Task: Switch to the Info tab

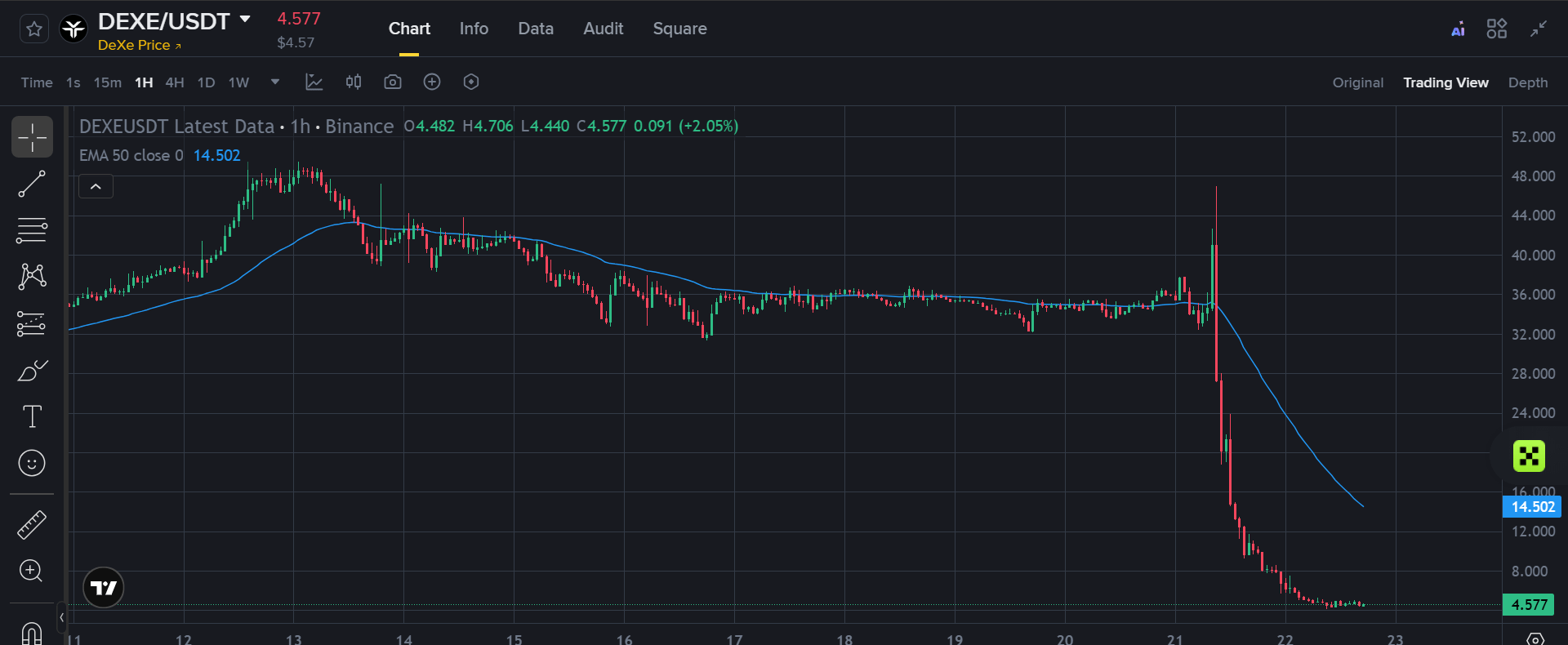Action: coord(474,29)
